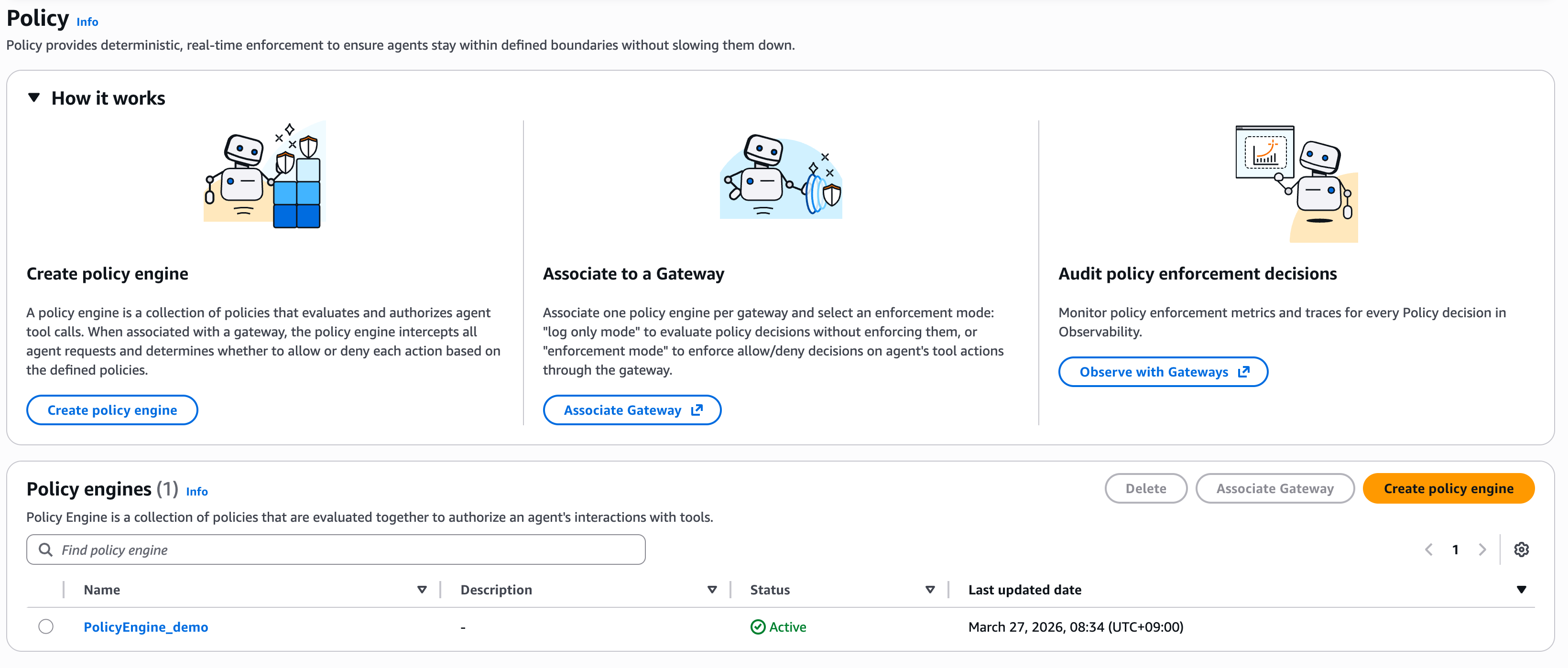This screenshot has width=1568, height=668.
Task: Click the Active status checkmark icon
Action: (758, 627)
